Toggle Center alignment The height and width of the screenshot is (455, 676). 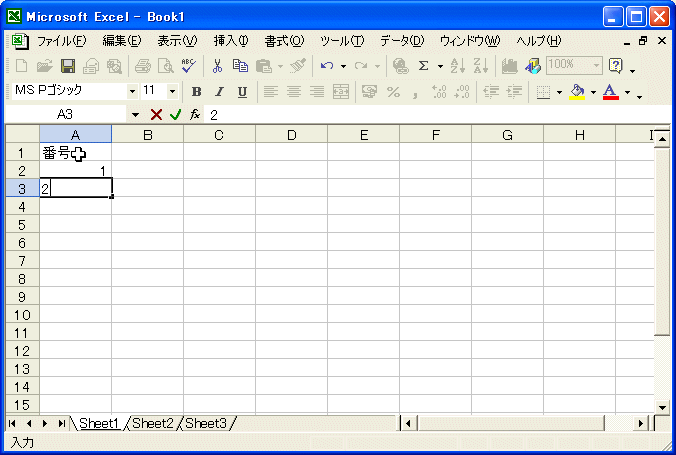tap(294, 91)
